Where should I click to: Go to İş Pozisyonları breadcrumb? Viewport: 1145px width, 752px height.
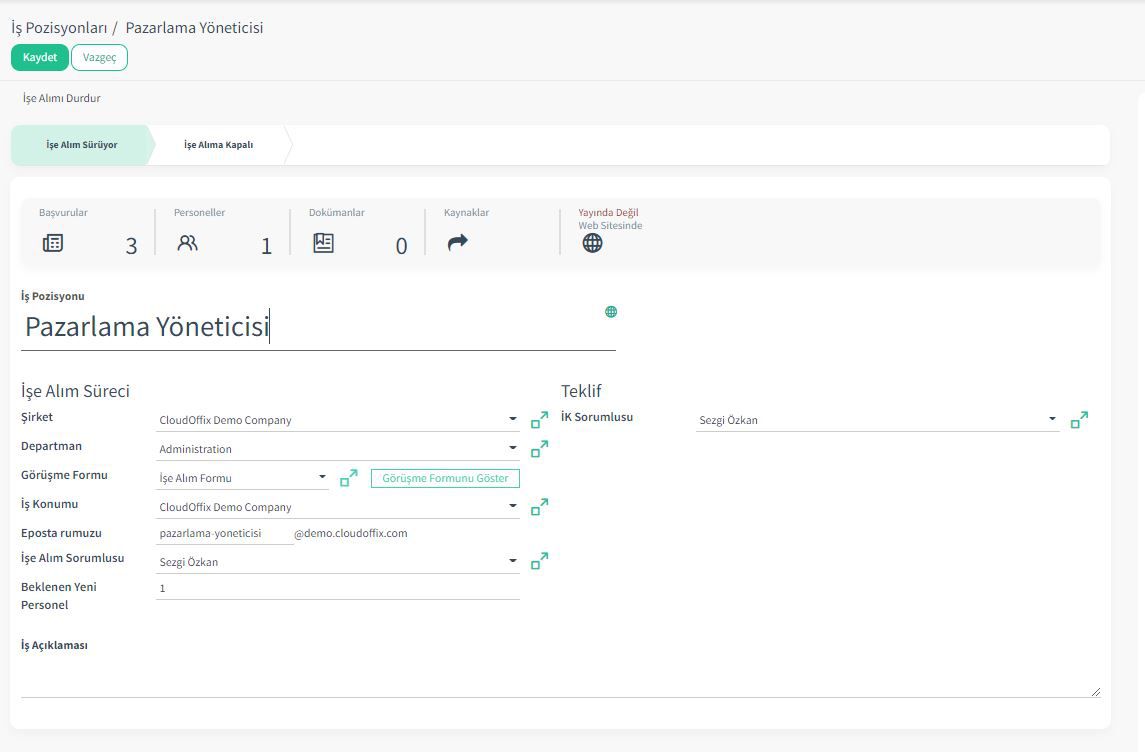pos(59,28)
